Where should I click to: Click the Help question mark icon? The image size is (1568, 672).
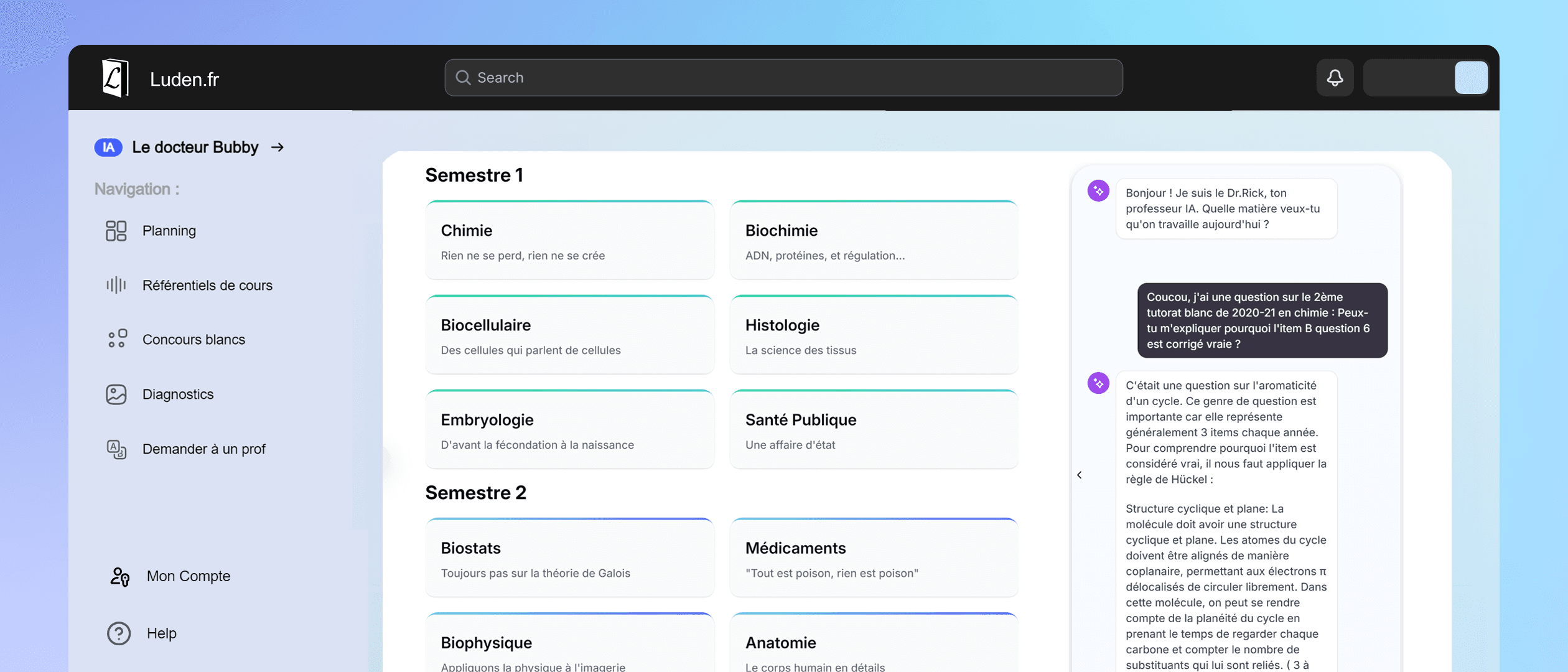[x=118, y=633]
